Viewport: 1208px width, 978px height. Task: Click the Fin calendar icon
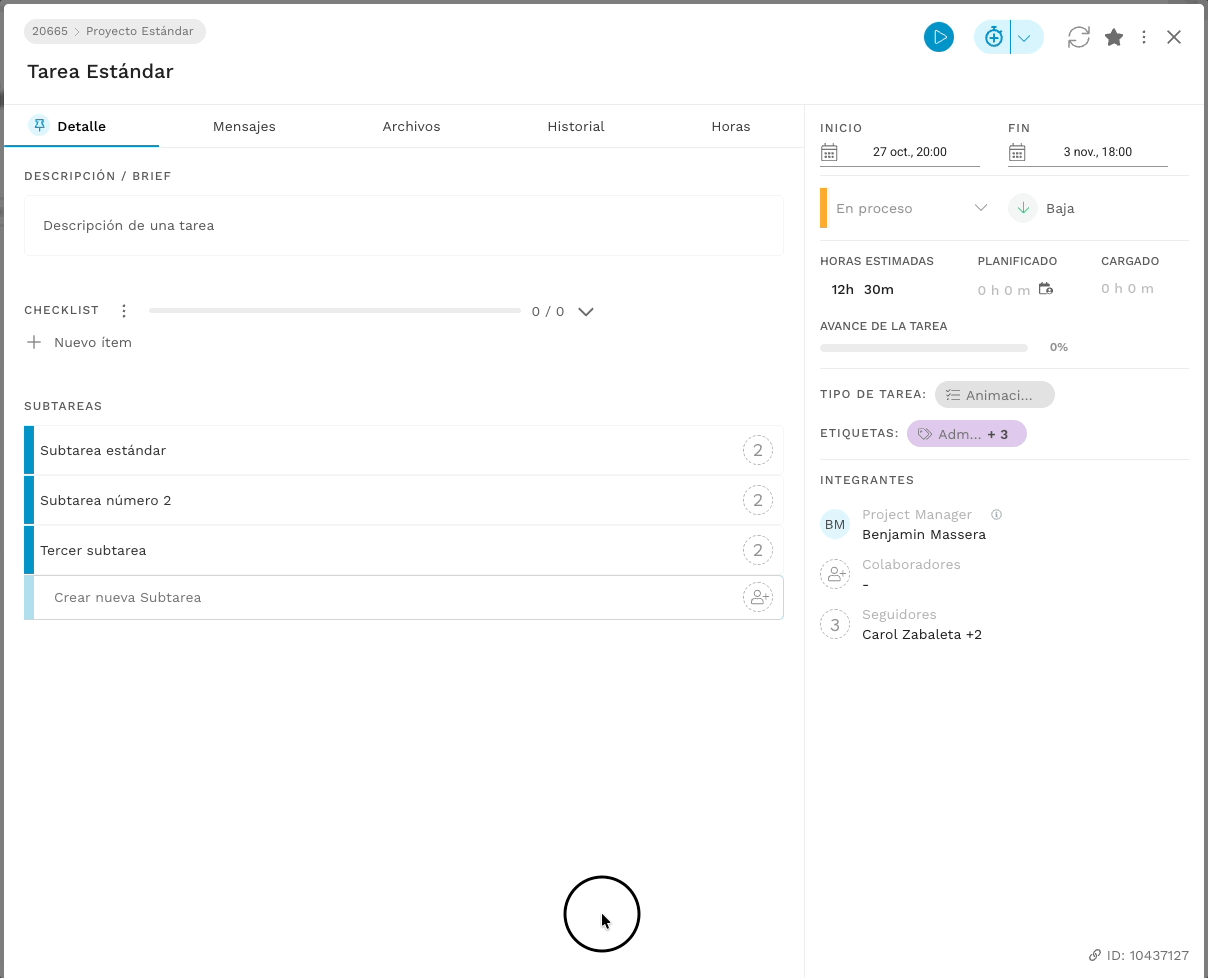[1017, 152]
